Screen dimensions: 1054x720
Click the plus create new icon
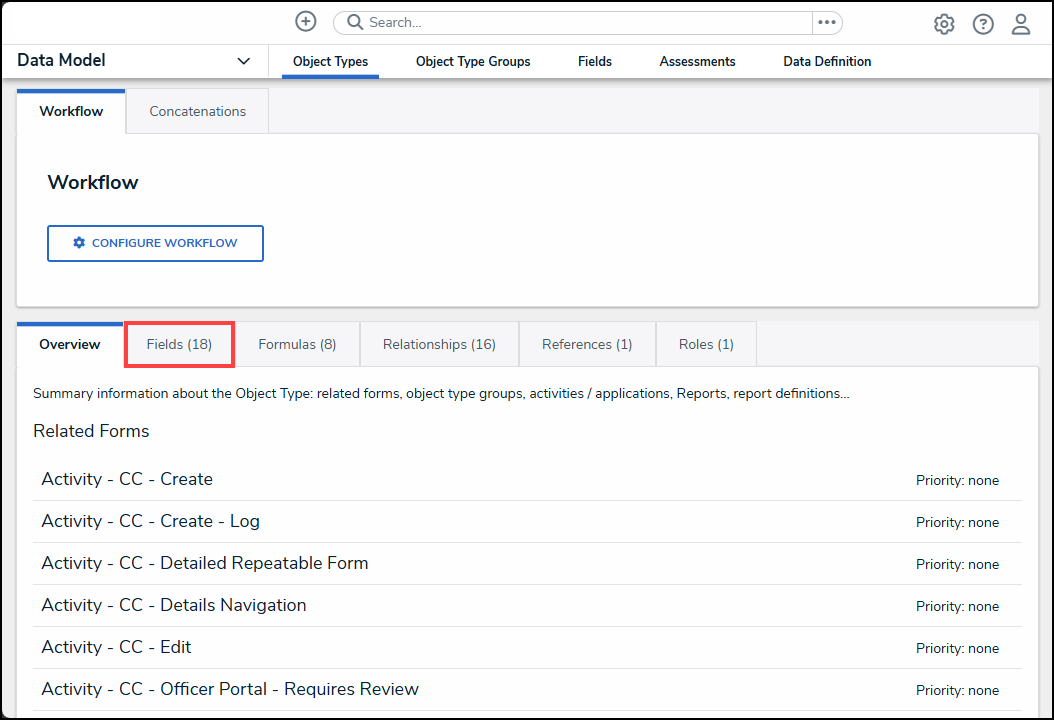click(x=306, y=22)
